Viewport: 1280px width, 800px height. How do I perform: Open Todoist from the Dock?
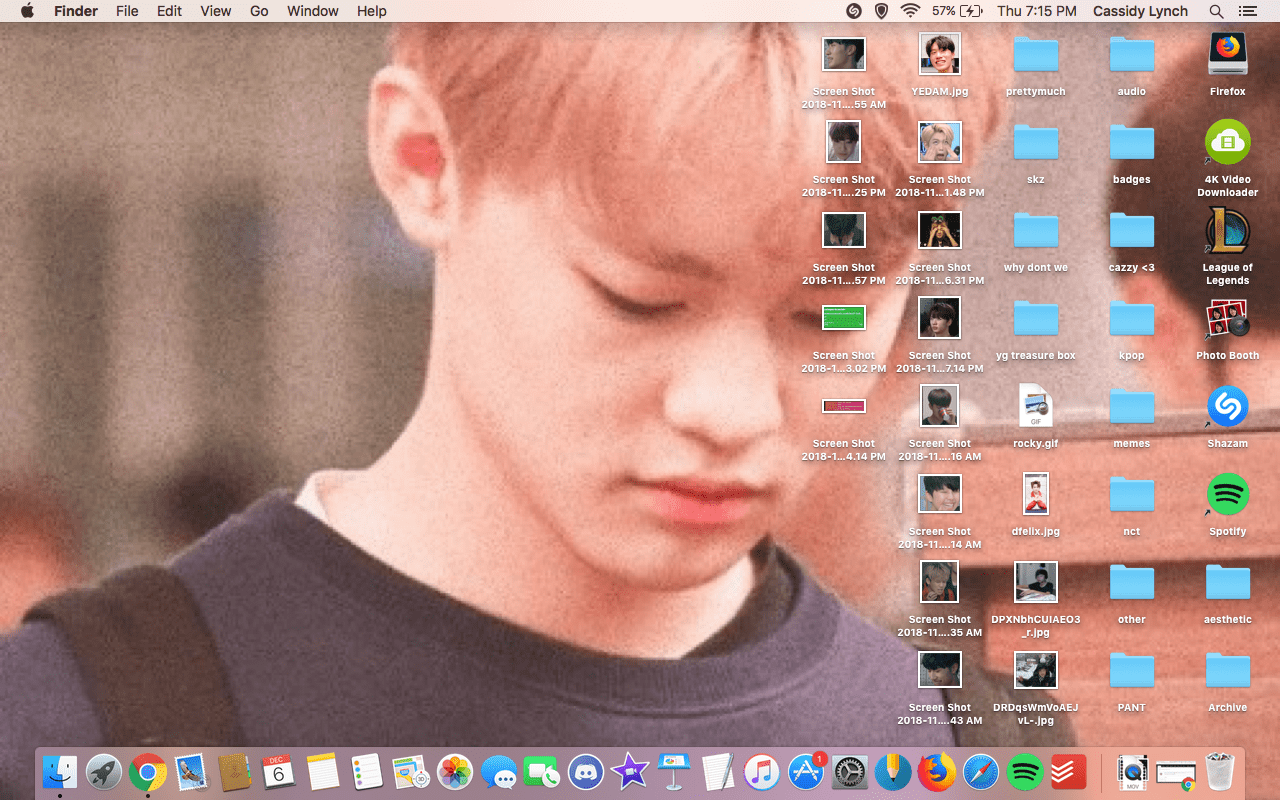[1069, 772]
